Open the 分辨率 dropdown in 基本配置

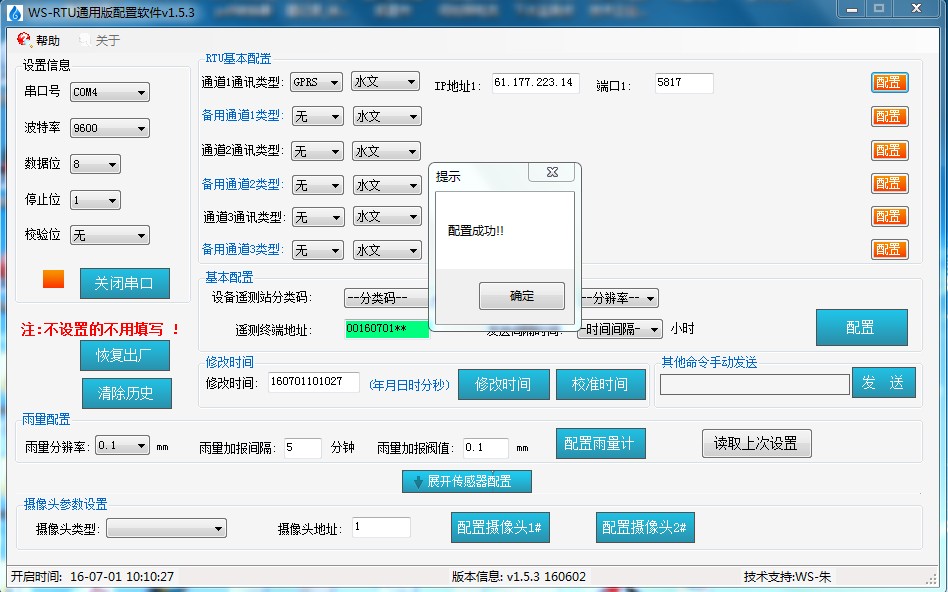tap(619, 298)
